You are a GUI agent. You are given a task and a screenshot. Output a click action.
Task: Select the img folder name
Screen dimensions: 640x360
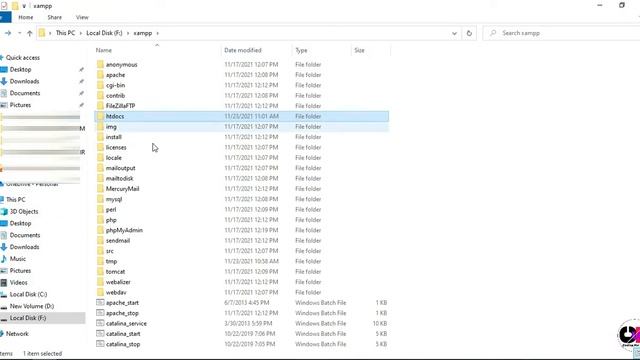(x=111, y=127)
